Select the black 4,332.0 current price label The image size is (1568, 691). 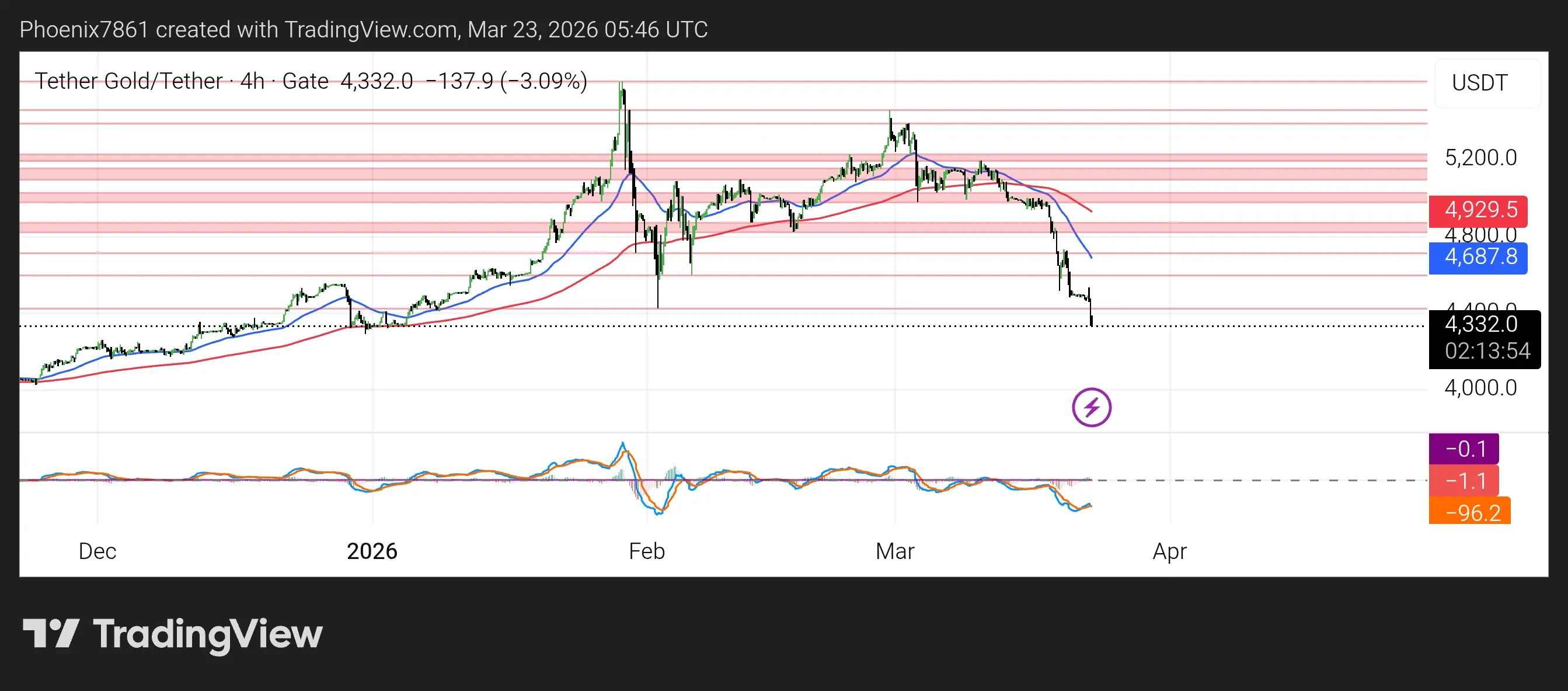[x=1480, y=325]
